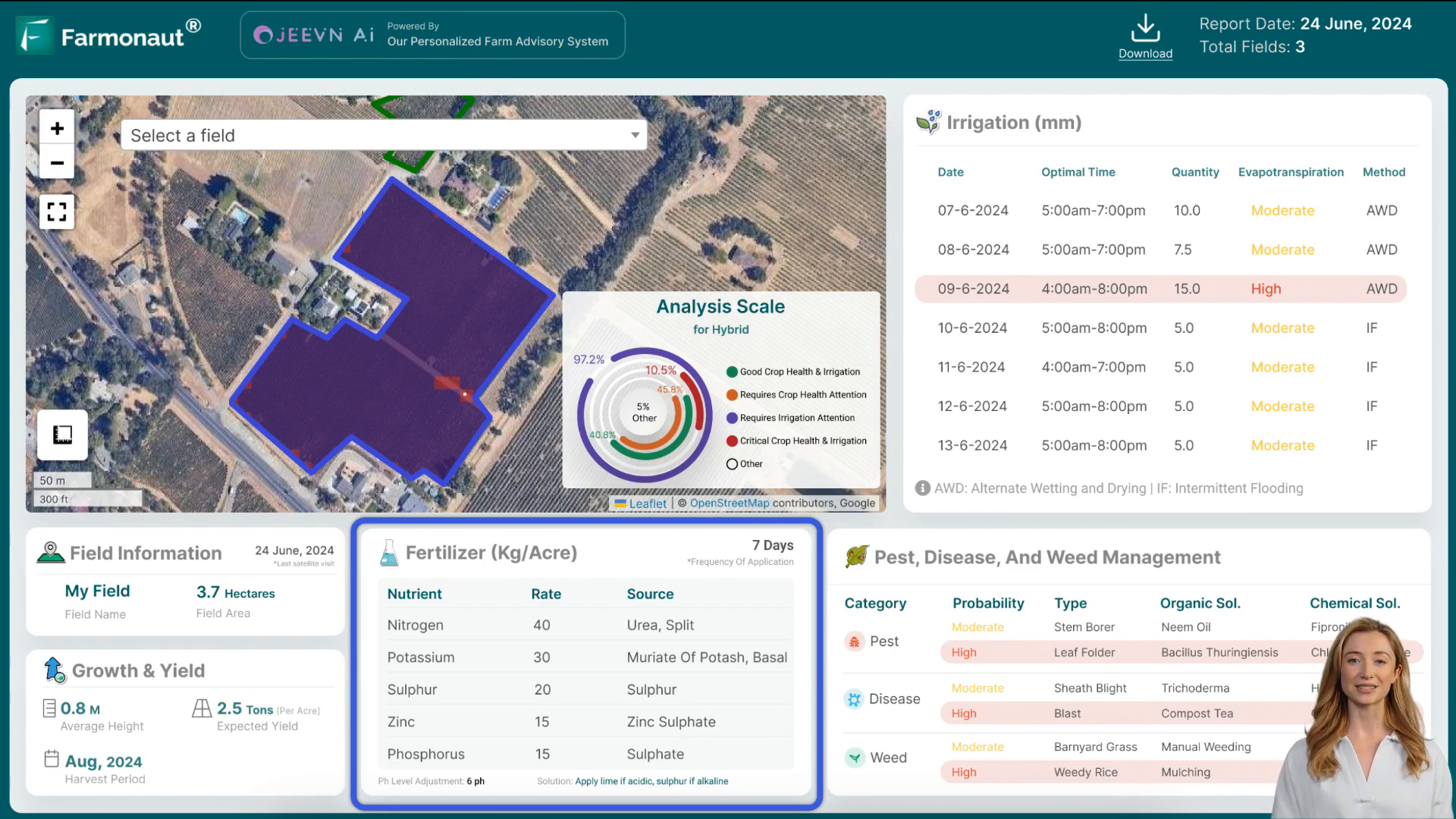1456x819 pixels.
Task: Click the Irrigation water drop icon
Action: [x=928, y=121]
